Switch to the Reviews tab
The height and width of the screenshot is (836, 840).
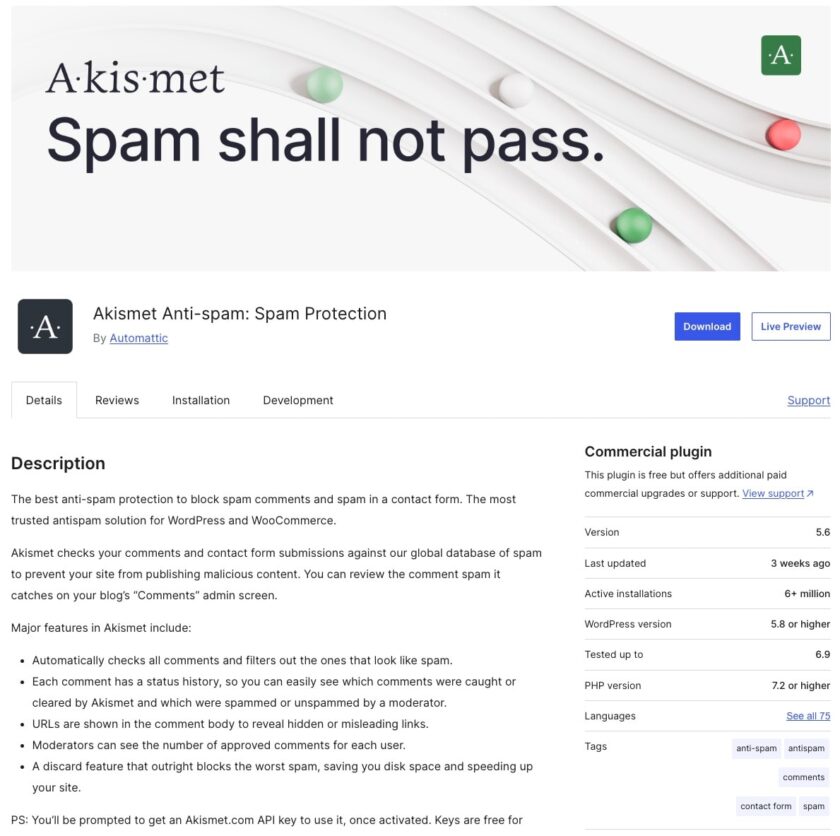click(x=117, y=400)
